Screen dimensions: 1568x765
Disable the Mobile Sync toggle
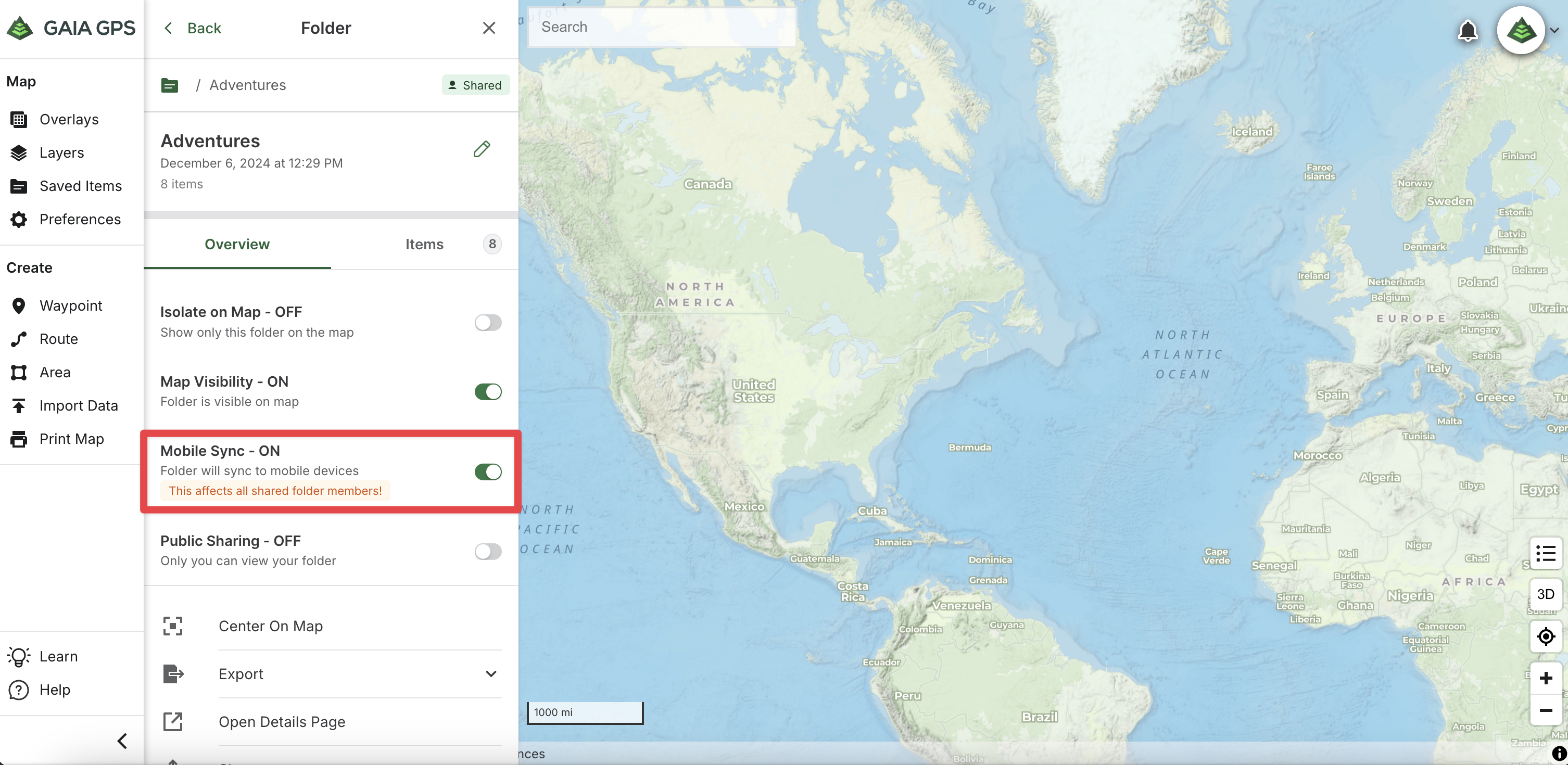click(488, 471)
